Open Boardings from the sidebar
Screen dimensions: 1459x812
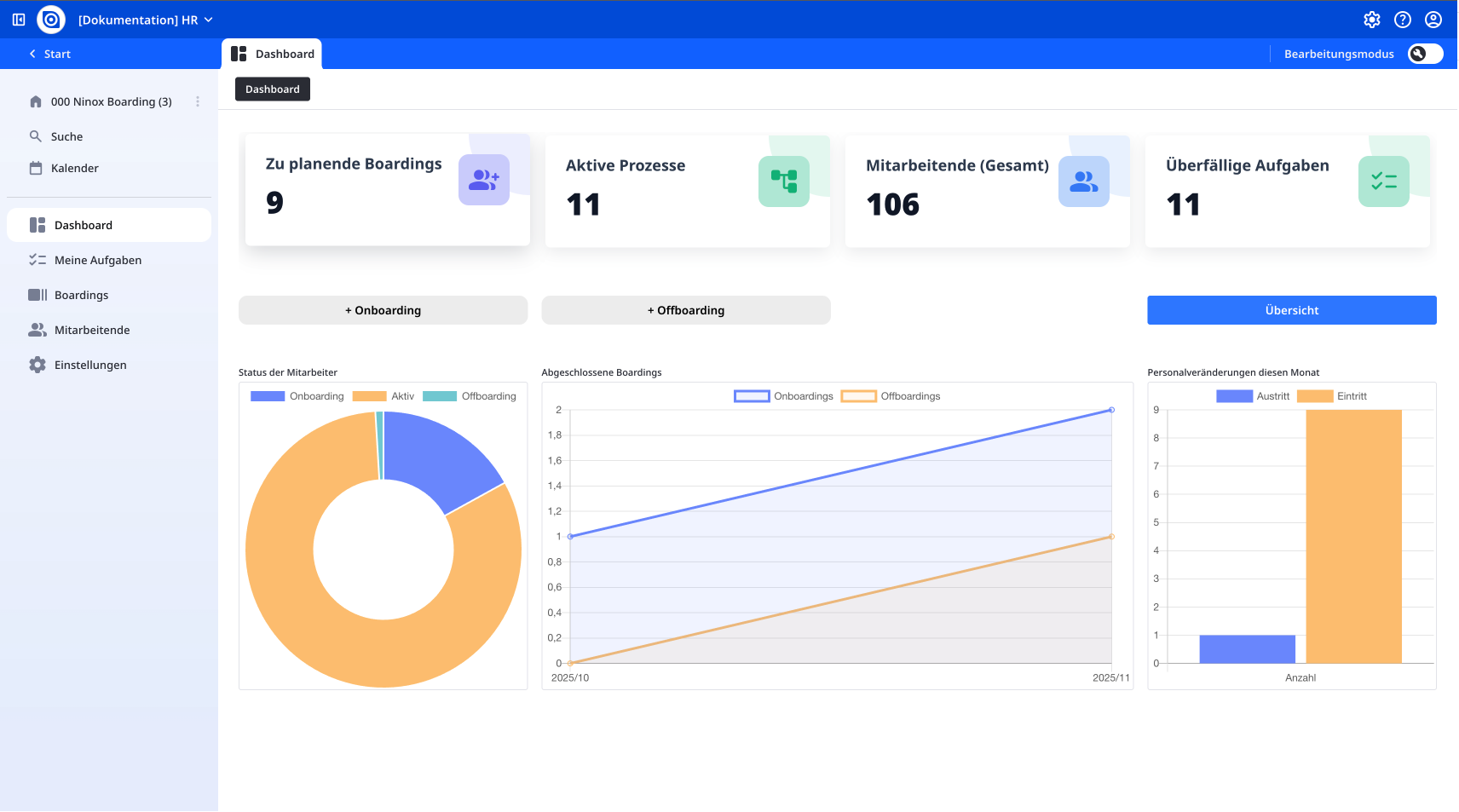(x=82, y=295)
